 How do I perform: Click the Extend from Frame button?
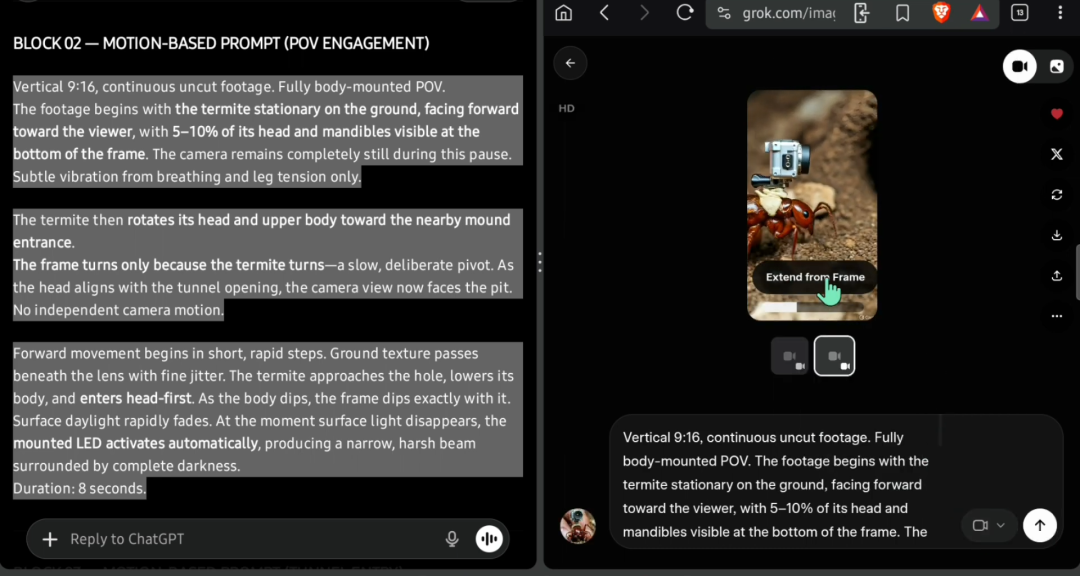point(814,277)
